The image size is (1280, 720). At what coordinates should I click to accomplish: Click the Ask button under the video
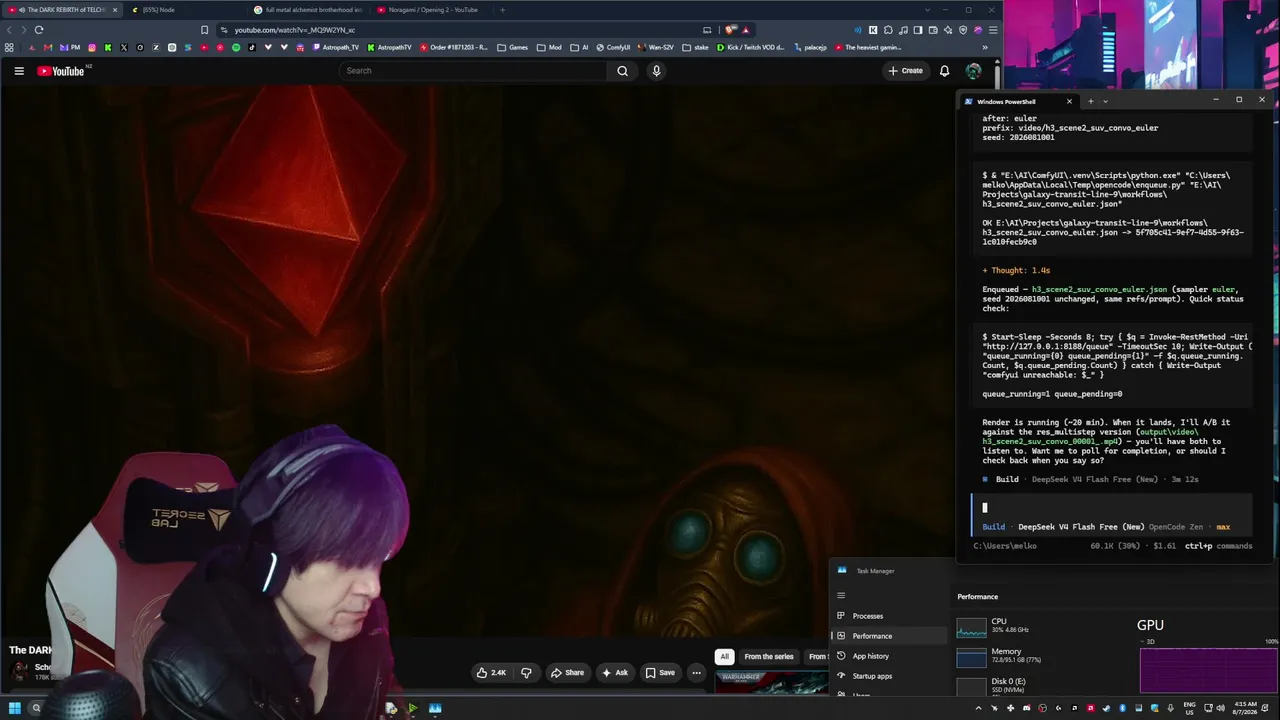(615, 673)
